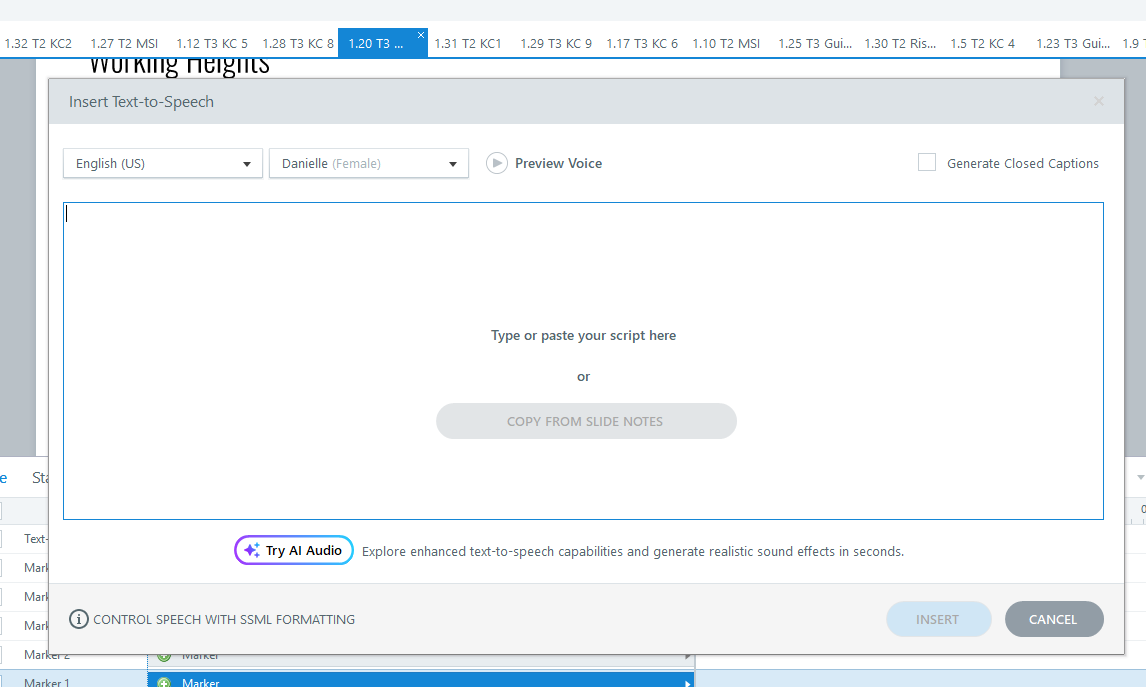Click the CANCEL button
This screenshot has width=1146, height=687.
(1054, 619)
